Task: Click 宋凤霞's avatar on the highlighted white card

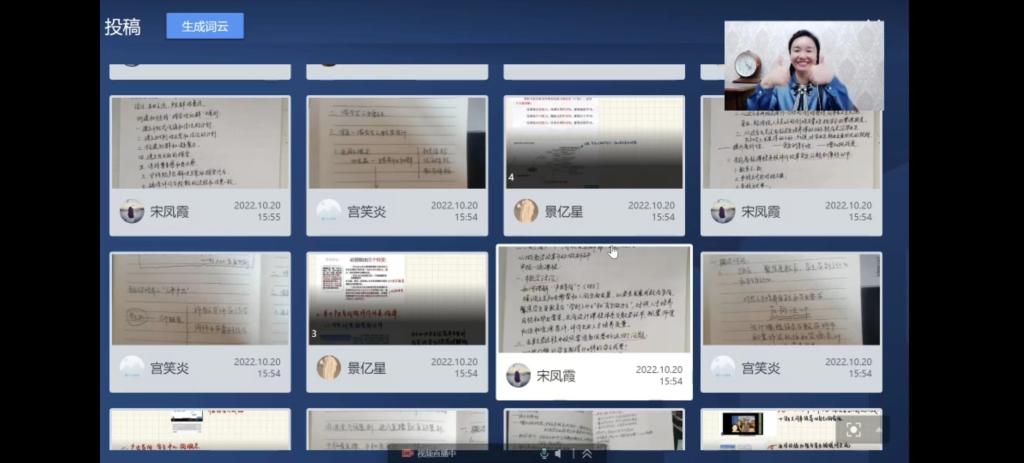Action: (518, 375)
